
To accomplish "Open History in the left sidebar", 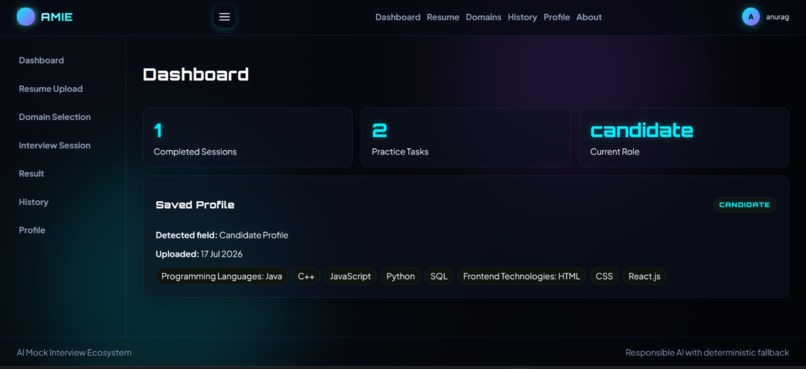I will pos(33,202).
